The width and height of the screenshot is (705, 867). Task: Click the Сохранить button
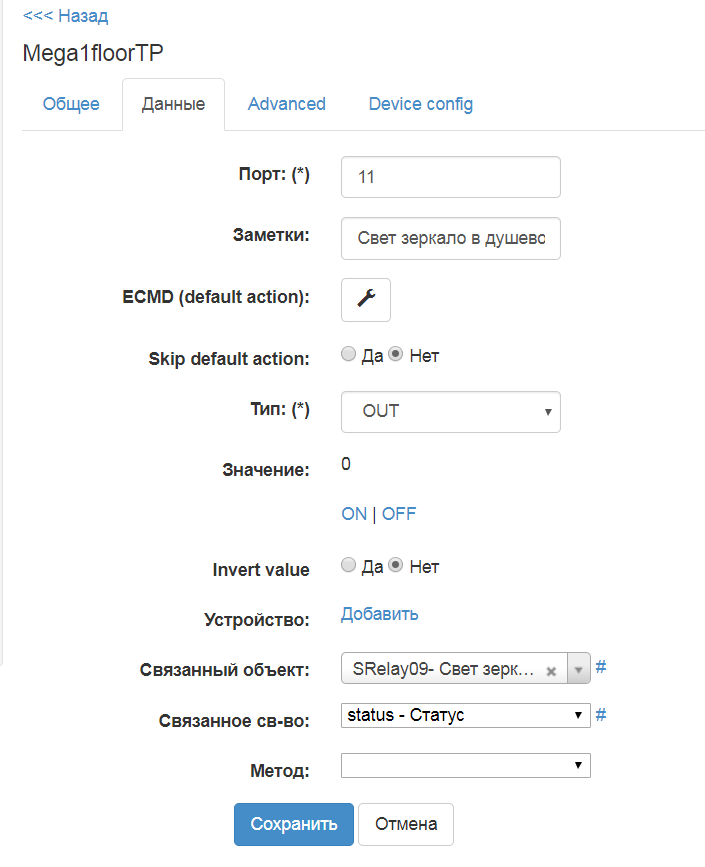coord(294,824)
